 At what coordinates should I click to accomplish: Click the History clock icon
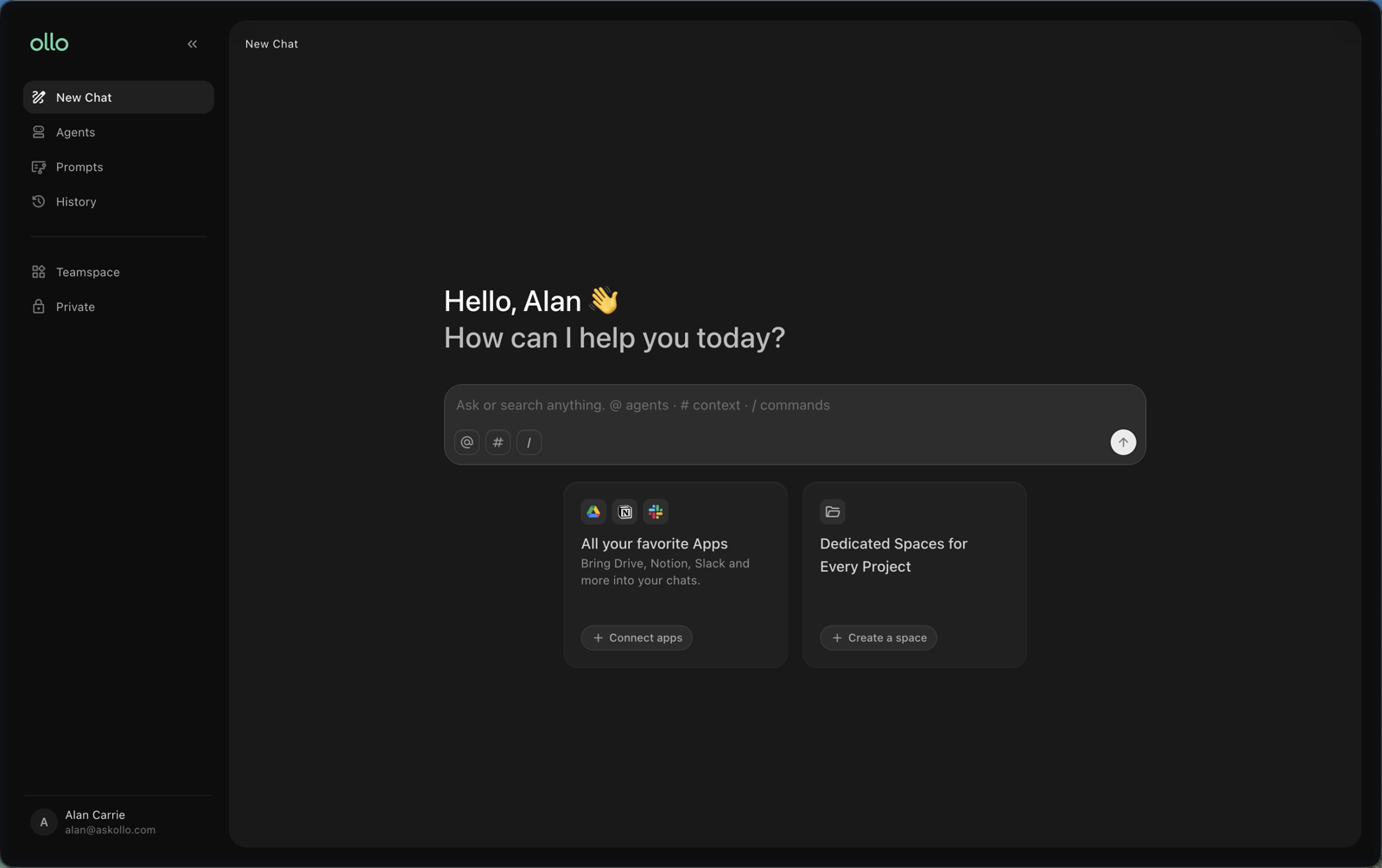(x=39, y=201)
